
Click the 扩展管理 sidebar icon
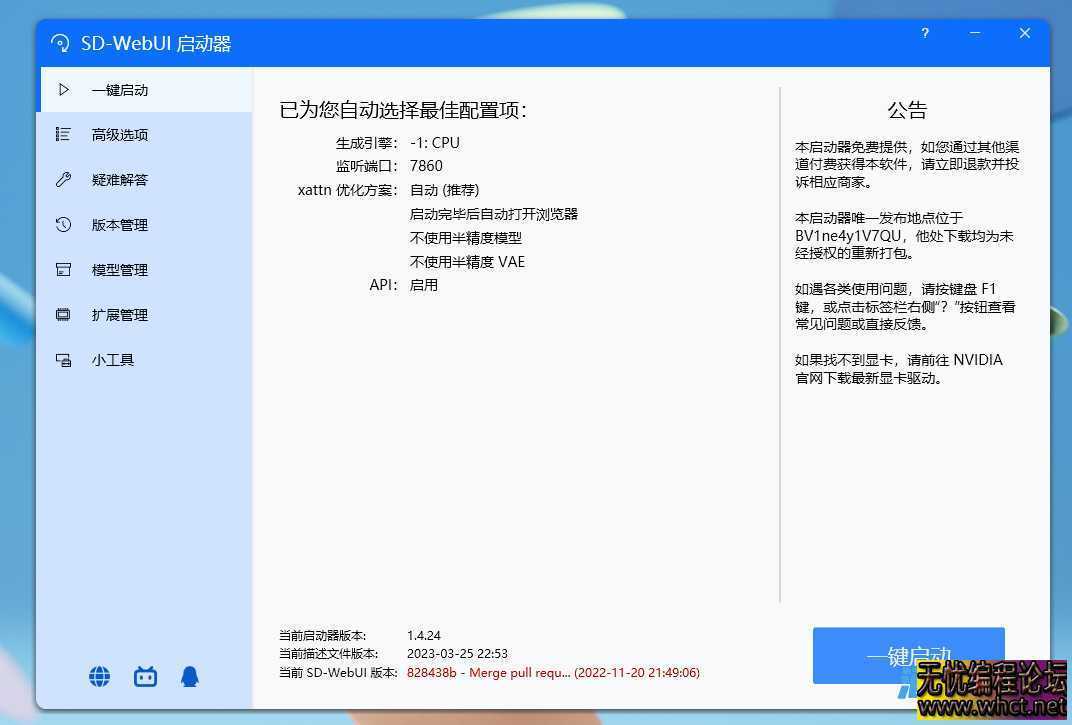coord(63,315)
